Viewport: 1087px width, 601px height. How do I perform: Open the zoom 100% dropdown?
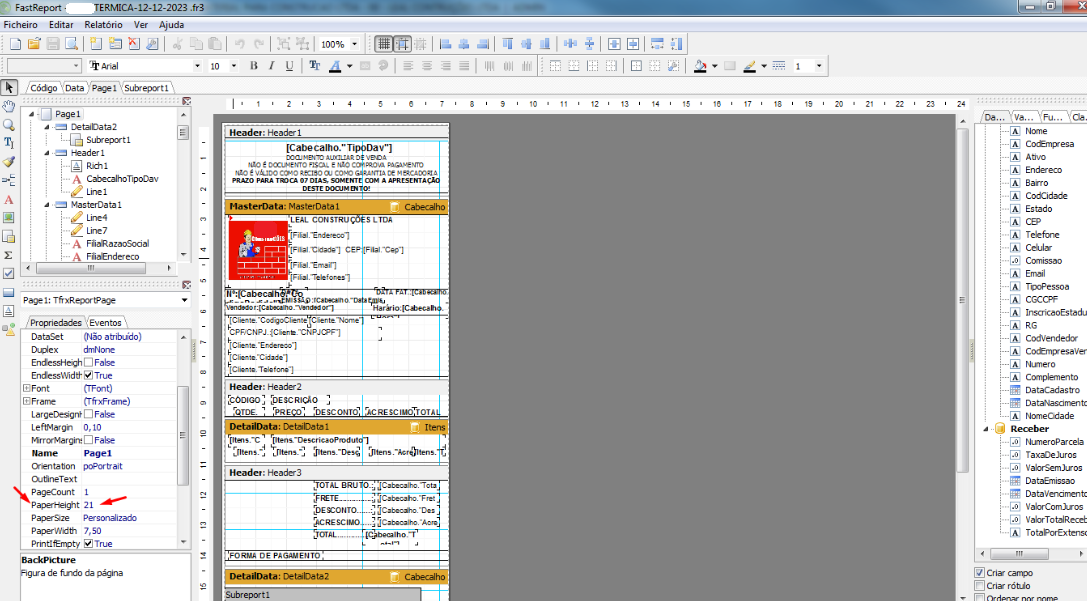click(354, 44)
